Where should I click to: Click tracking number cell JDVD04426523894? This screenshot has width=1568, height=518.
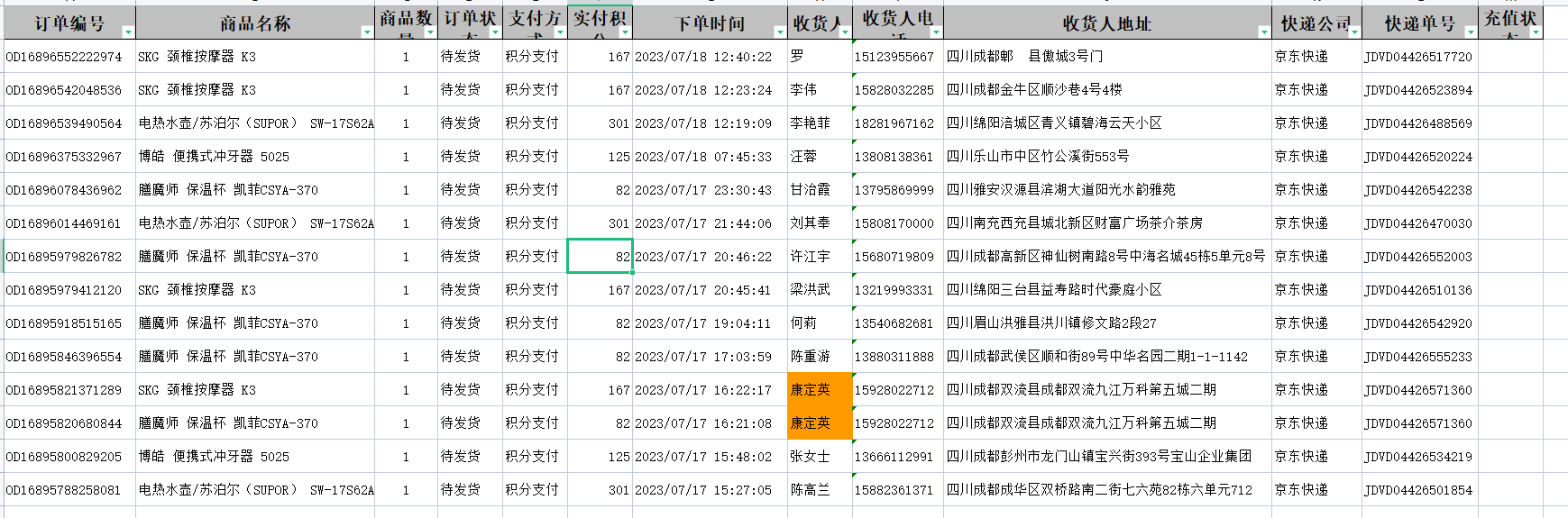(1419, 89)
